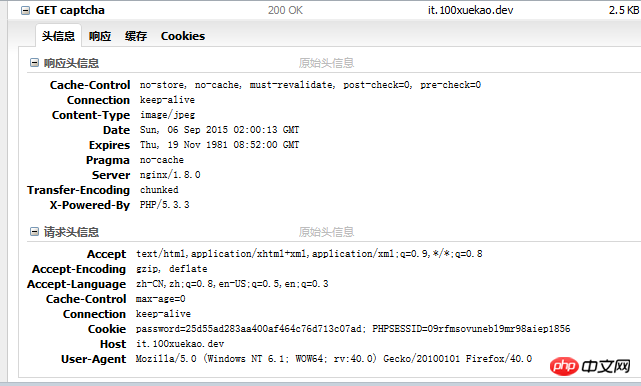Click the 200 OK status text
This screenshot has width=641, height=386.
pyautogui.click(x=285, y=10)
